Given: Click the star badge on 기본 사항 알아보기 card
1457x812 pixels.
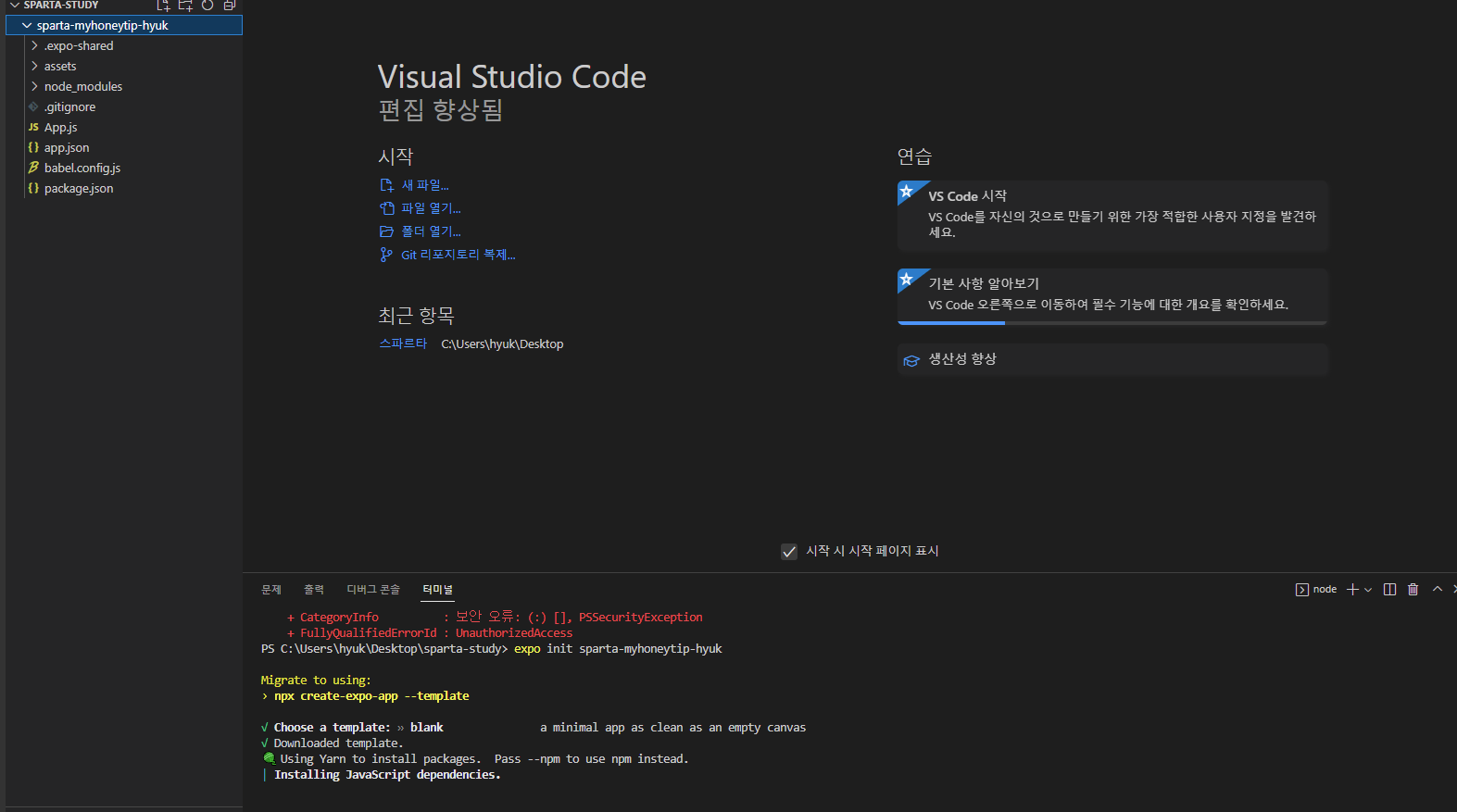Looking at the screenshot, I should coord(908,280).
